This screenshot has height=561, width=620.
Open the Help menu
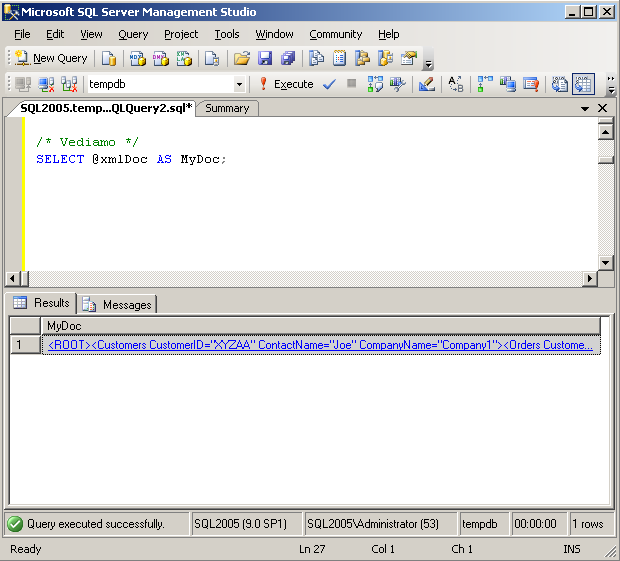point(389,34)
